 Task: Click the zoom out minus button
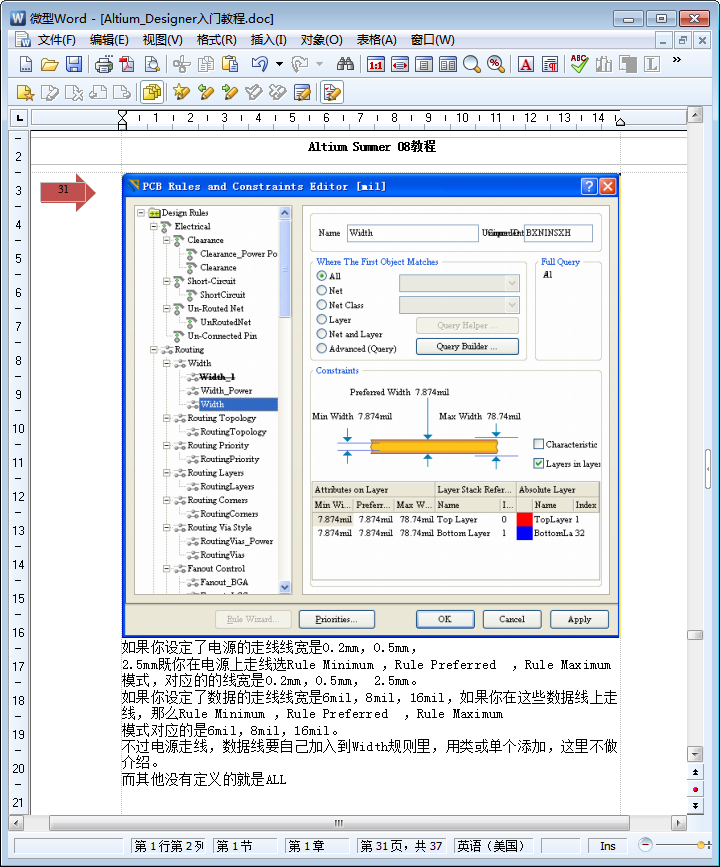(644, 845)
